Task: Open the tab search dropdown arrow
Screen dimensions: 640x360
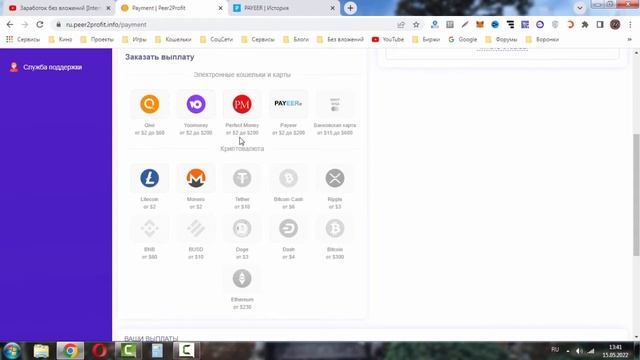Action: click(x=580, y=8)
